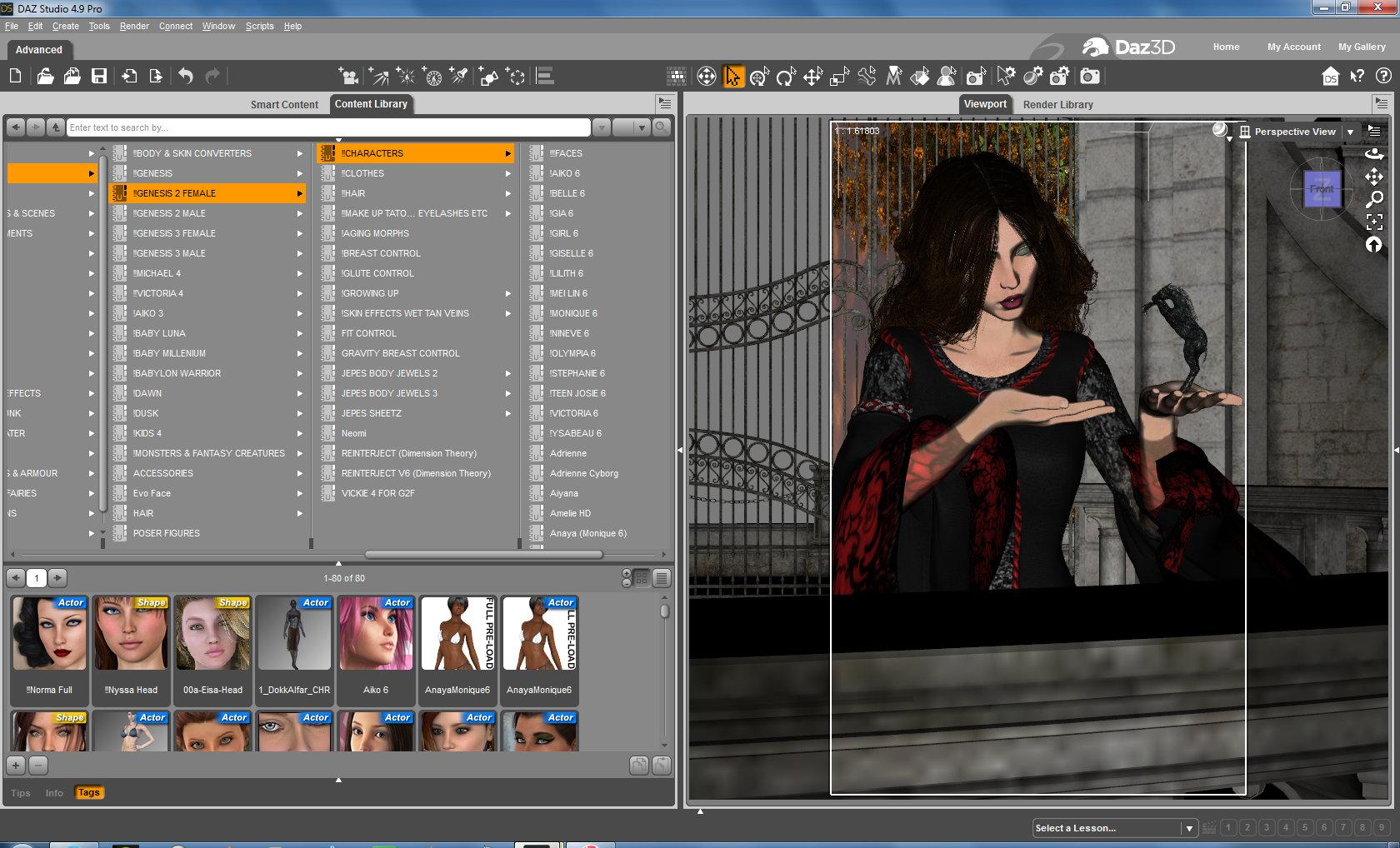Image resolution: width=1400 pixels, height=848 pixels.
Task: Click the Save scene floppy disk icon
Action: point(99,77)
